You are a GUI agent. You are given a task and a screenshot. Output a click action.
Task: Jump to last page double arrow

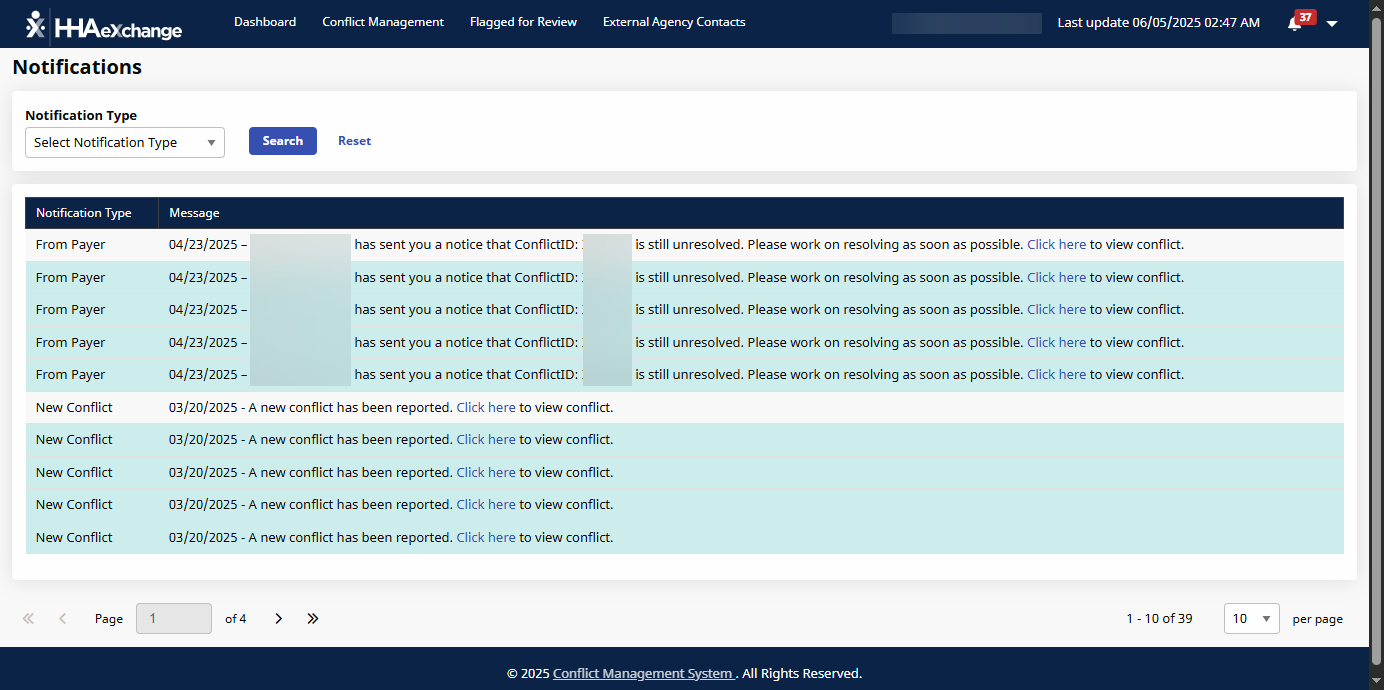(x=313, y=619)
